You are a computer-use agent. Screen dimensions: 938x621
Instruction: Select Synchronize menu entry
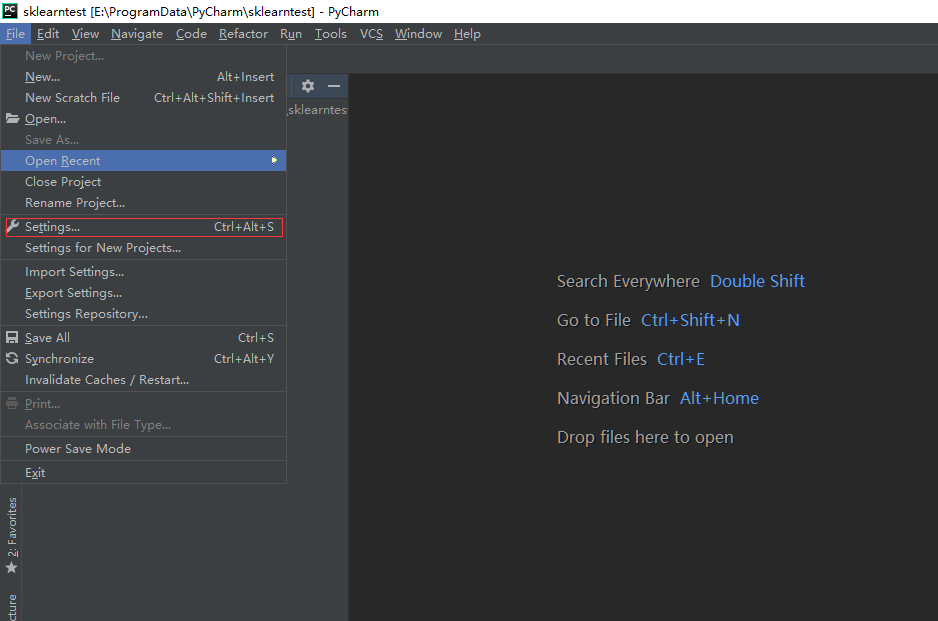(x=144, y=358)
